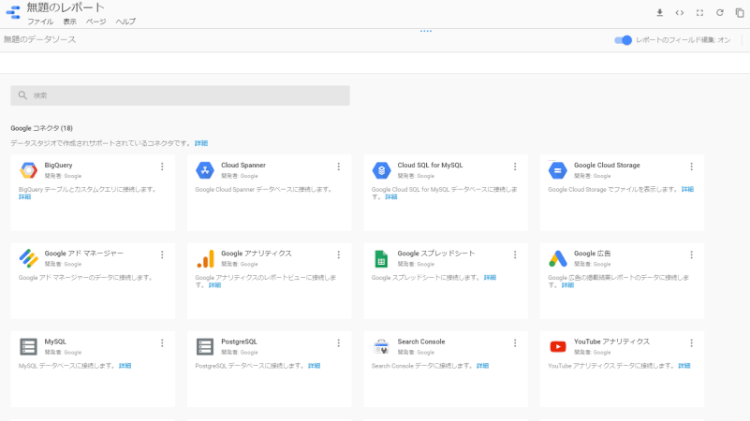Select the Google Cloud Storage icon
The width and height of the screenshot is (750, 421).
coord(558,170)
